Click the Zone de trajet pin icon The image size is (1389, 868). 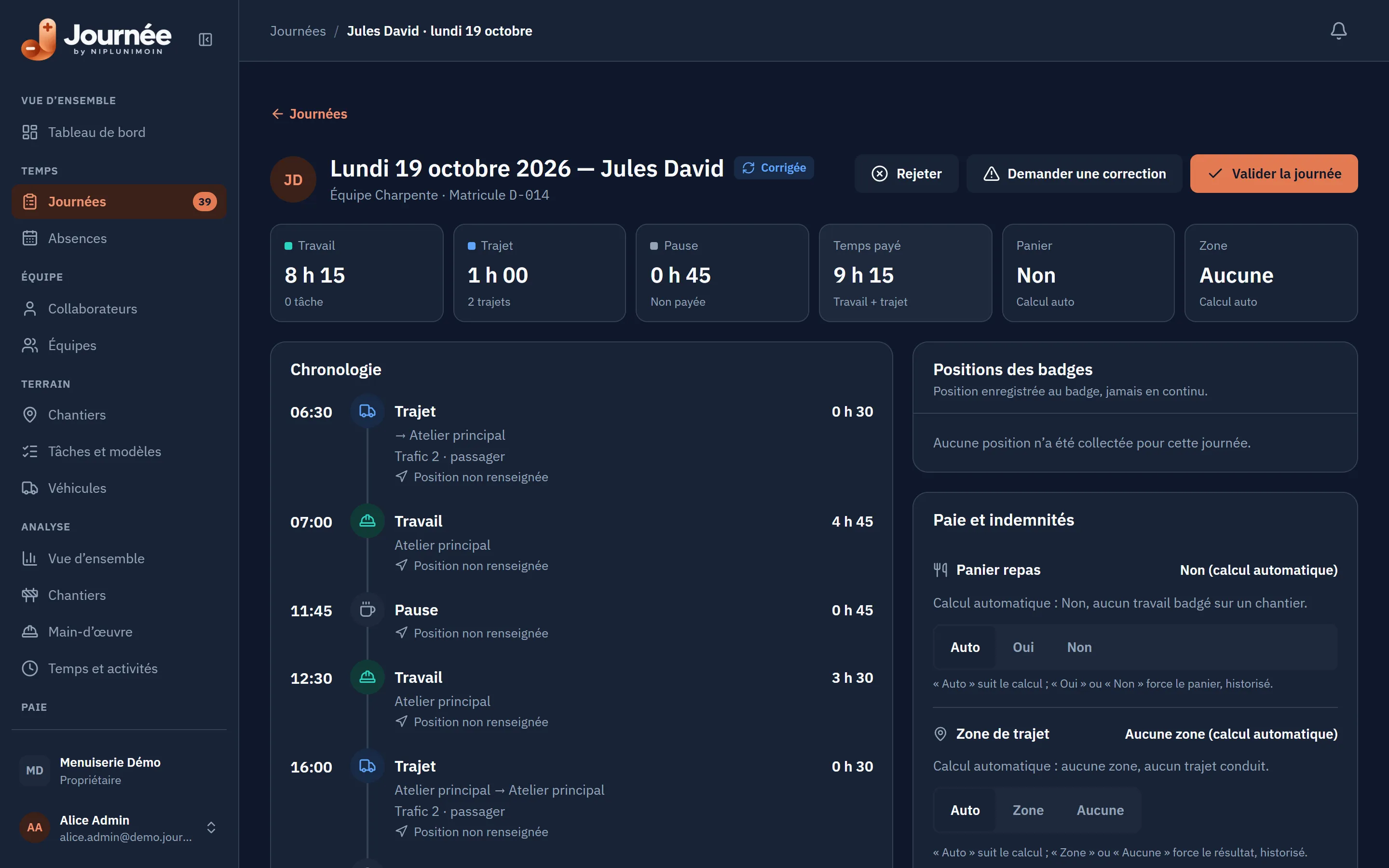pos(940,733)
